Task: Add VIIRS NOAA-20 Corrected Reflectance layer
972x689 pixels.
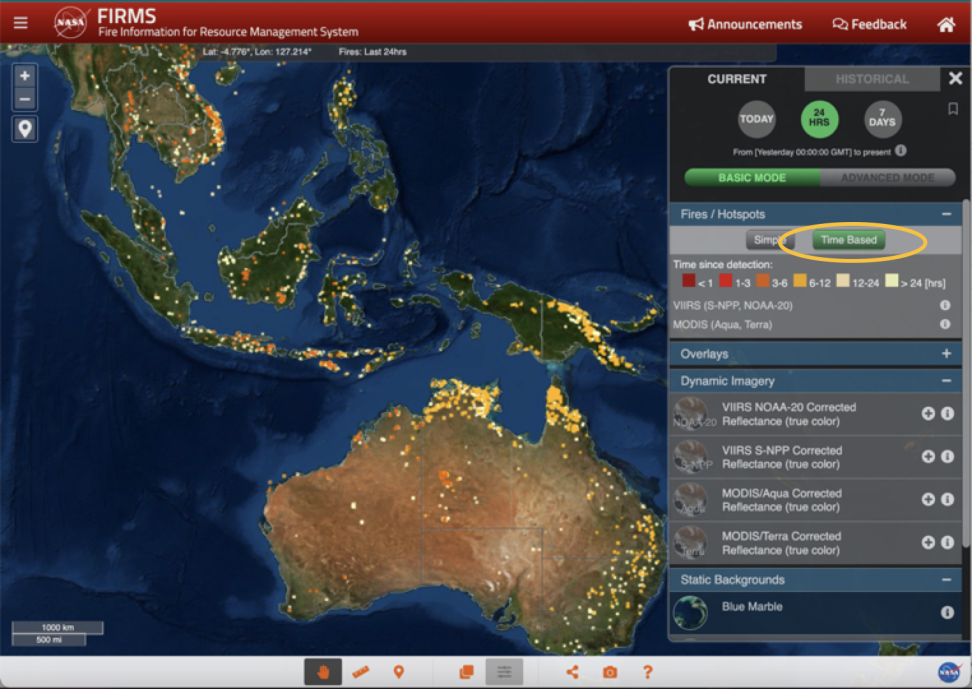Action: click(x=928, y=414)
